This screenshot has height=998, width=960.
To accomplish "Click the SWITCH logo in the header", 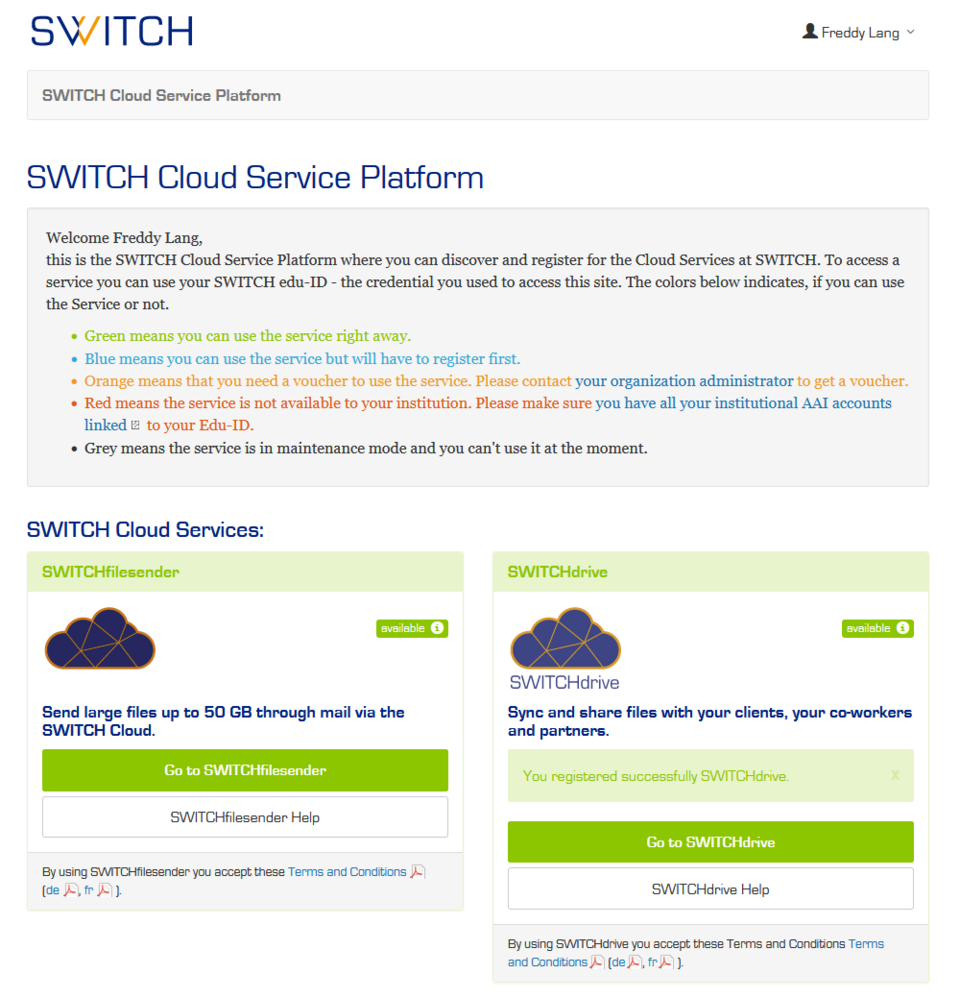I will [111, 31].
